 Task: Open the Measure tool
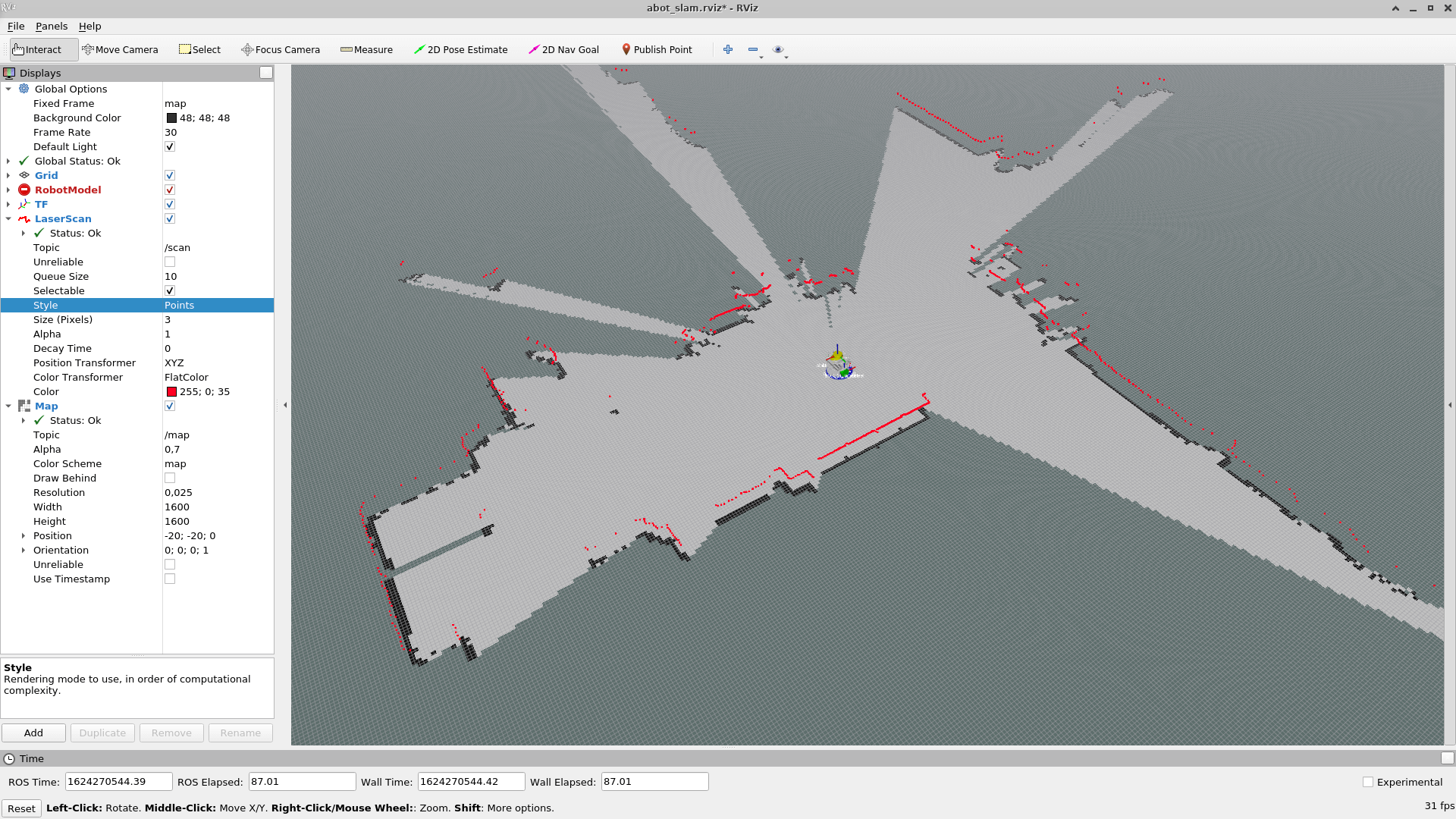tap(367, 49)
